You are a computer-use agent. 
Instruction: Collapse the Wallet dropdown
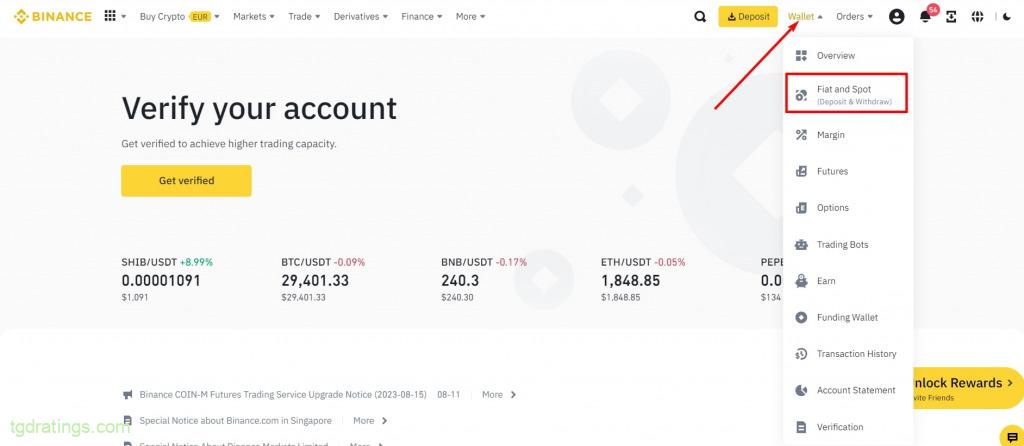pyautogui.click(x=805, y=17)
